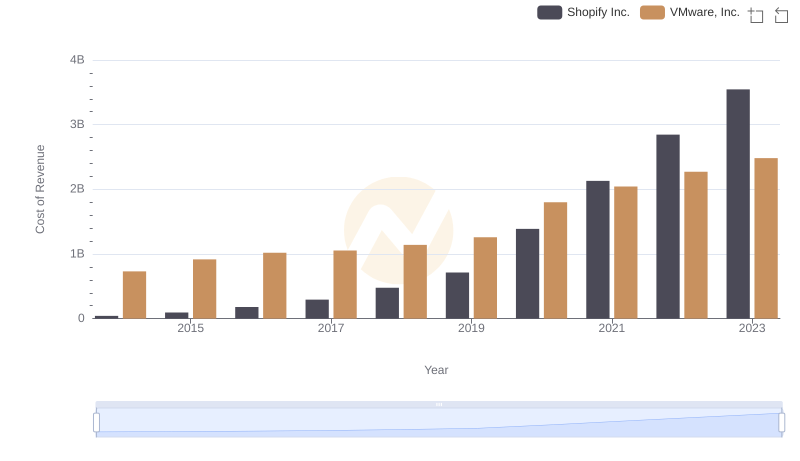800x461 pixels.
Task: Click the Shopify bar for 2017
Action: click(317, 309)
